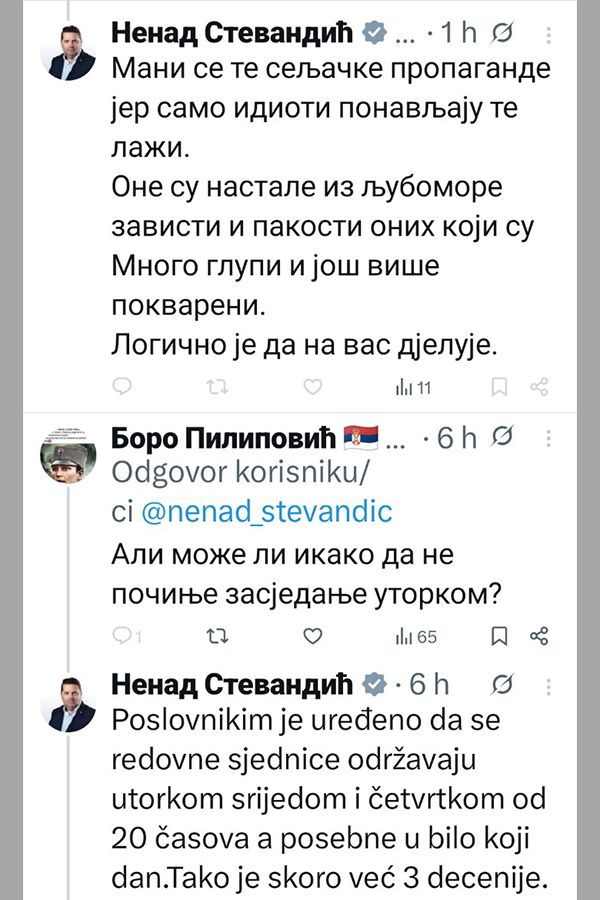Expand more options on Боро Пилиповић's tweet

[x=547, y=439]
